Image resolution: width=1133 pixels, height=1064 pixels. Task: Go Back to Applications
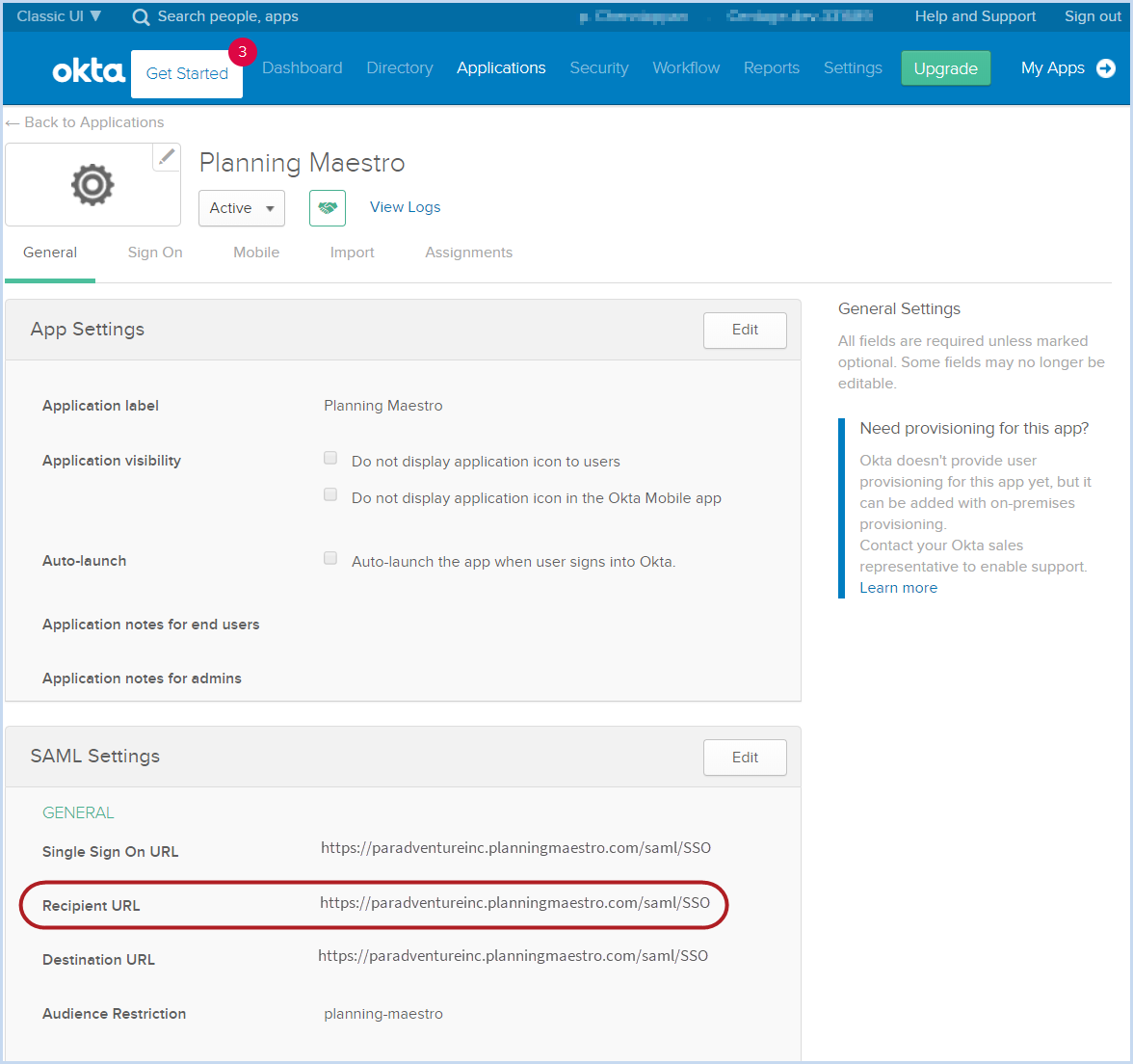click(x=85, y=122)
